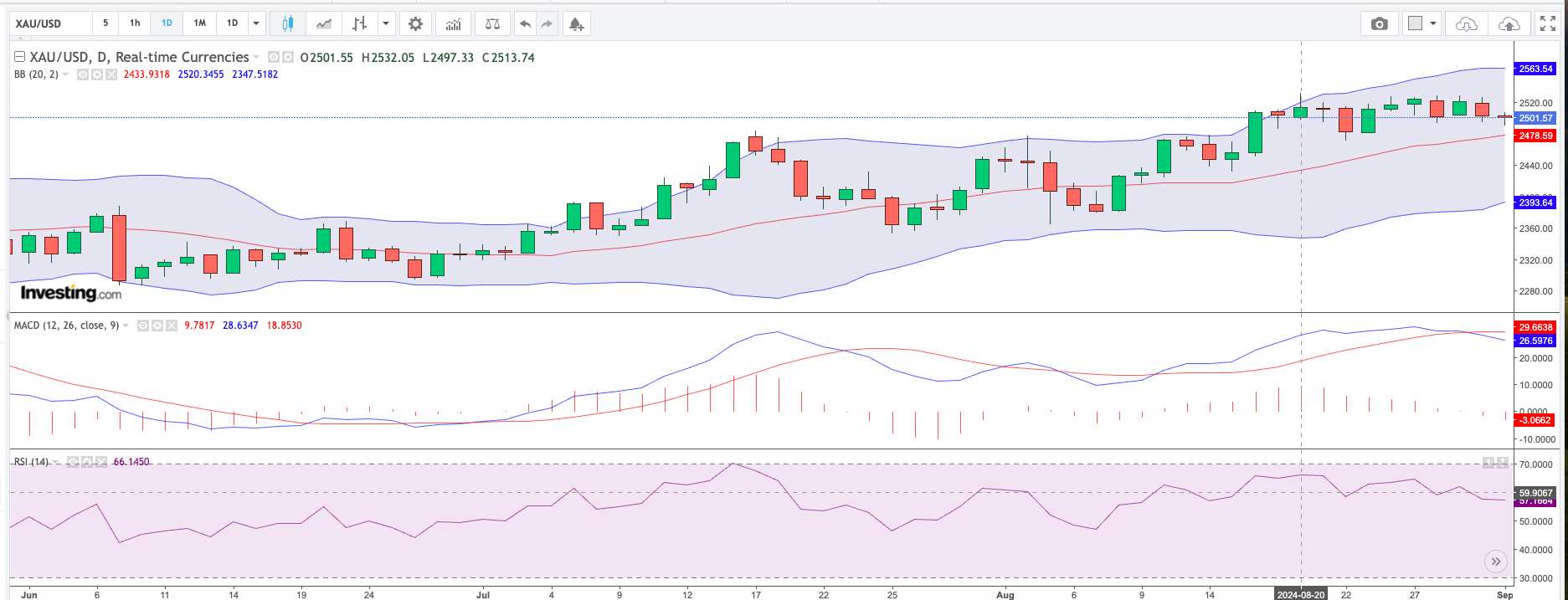The height and width of the screenshot is (600, 1568).
Task: Toggle visibility of the BB indicator
Action: click(83, 74)
